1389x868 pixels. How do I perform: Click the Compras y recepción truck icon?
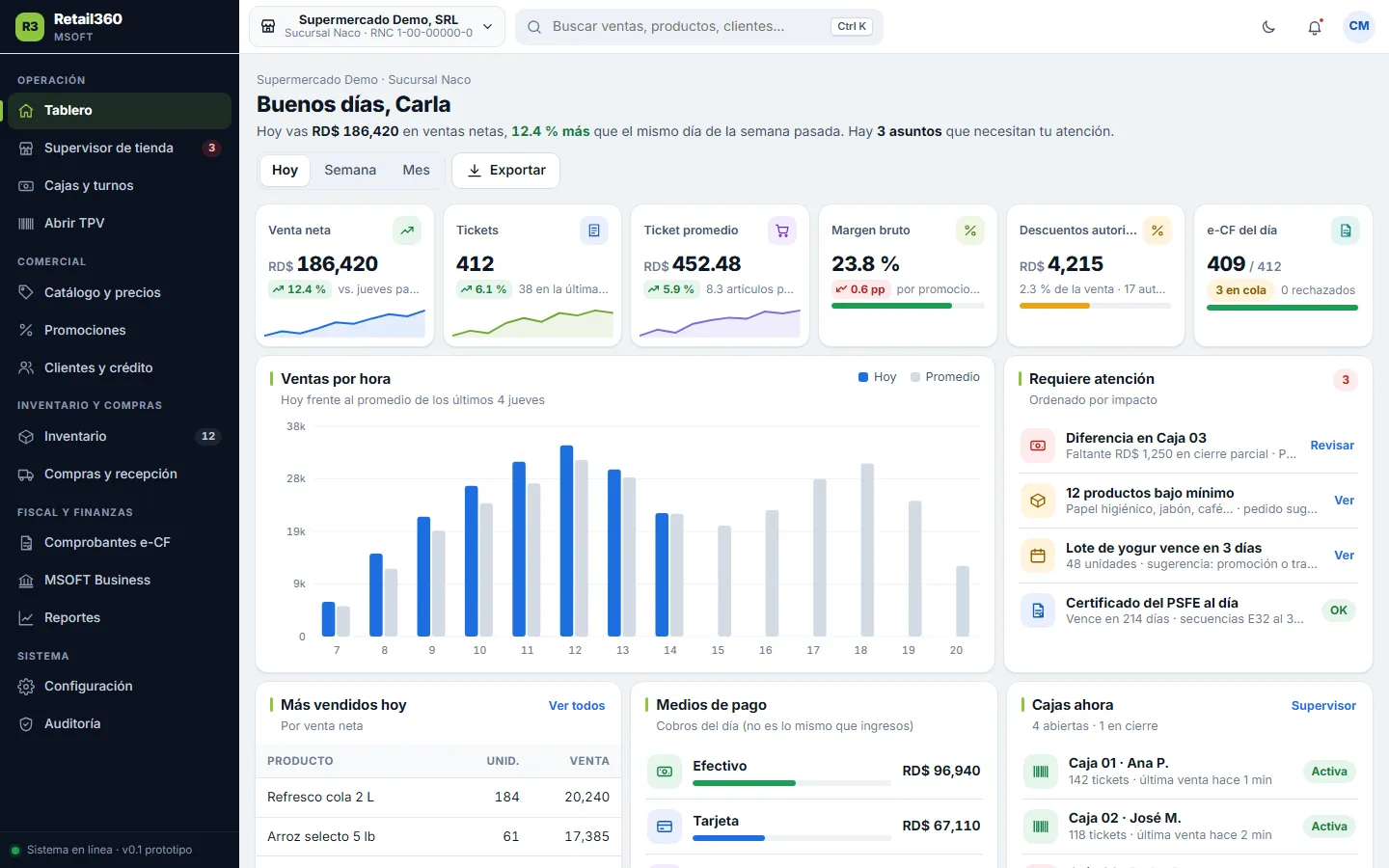(x=26, y=475)
